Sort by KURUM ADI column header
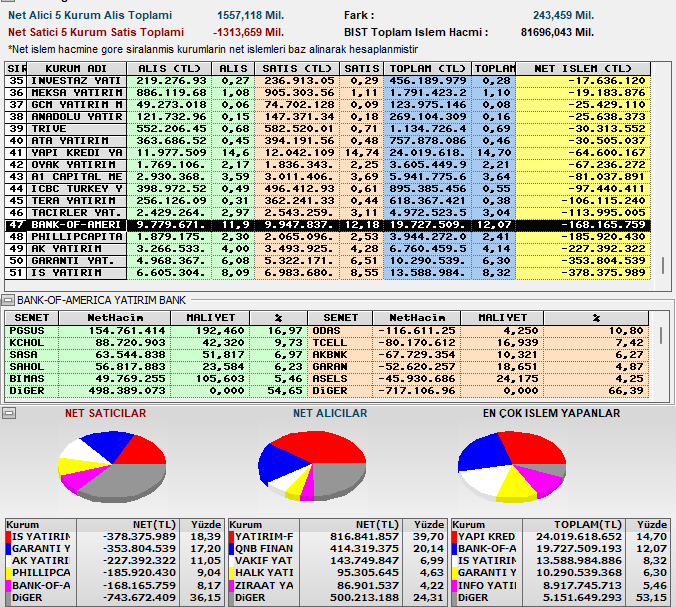Image resolution: width=676 pixels, height=607 pixels. coord(76,69)
